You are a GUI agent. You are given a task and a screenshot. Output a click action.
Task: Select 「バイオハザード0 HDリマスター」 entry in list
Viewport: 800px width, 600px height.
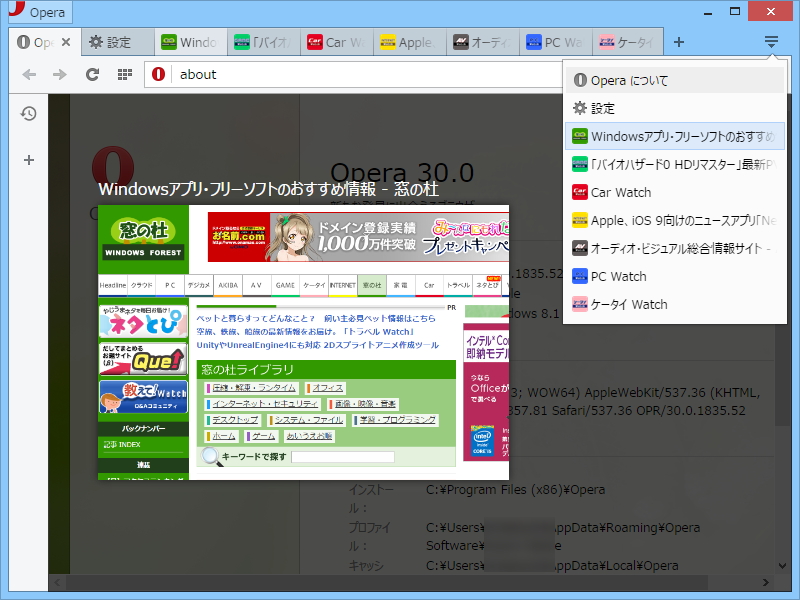click(674, 164)
